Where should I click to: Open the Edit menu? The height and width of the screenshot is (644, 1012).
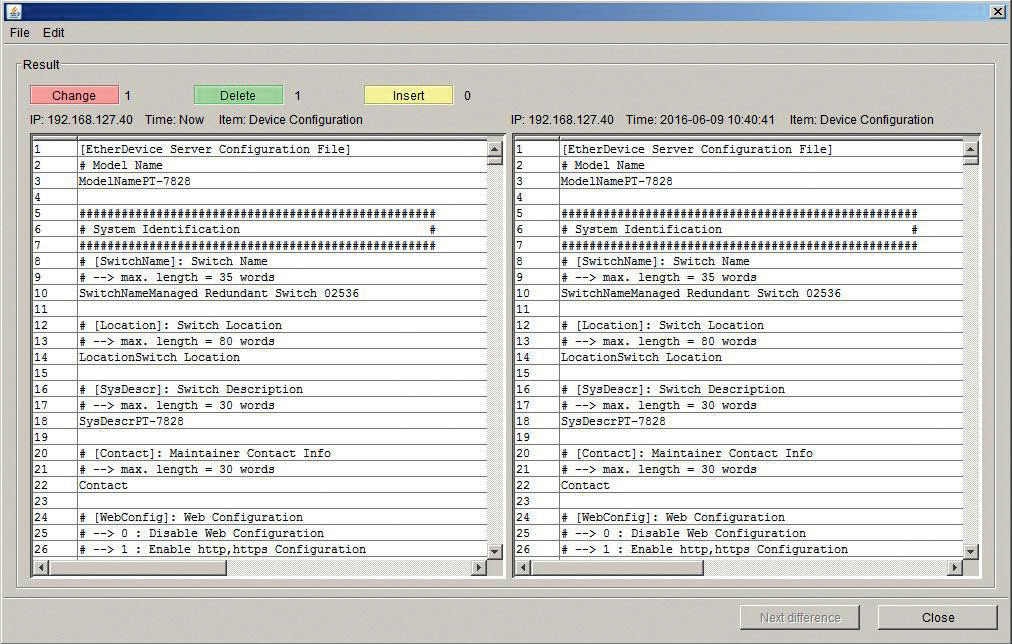(53, 33)
